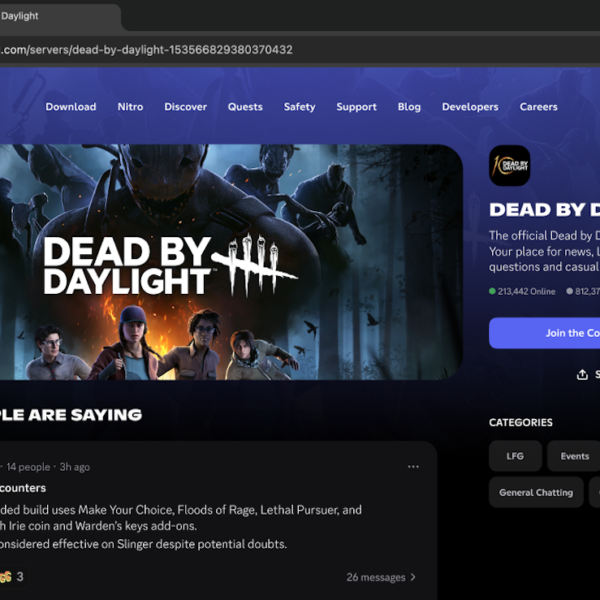Open the Blog link
Screen dimensions: 600x600
pos(409,107)
